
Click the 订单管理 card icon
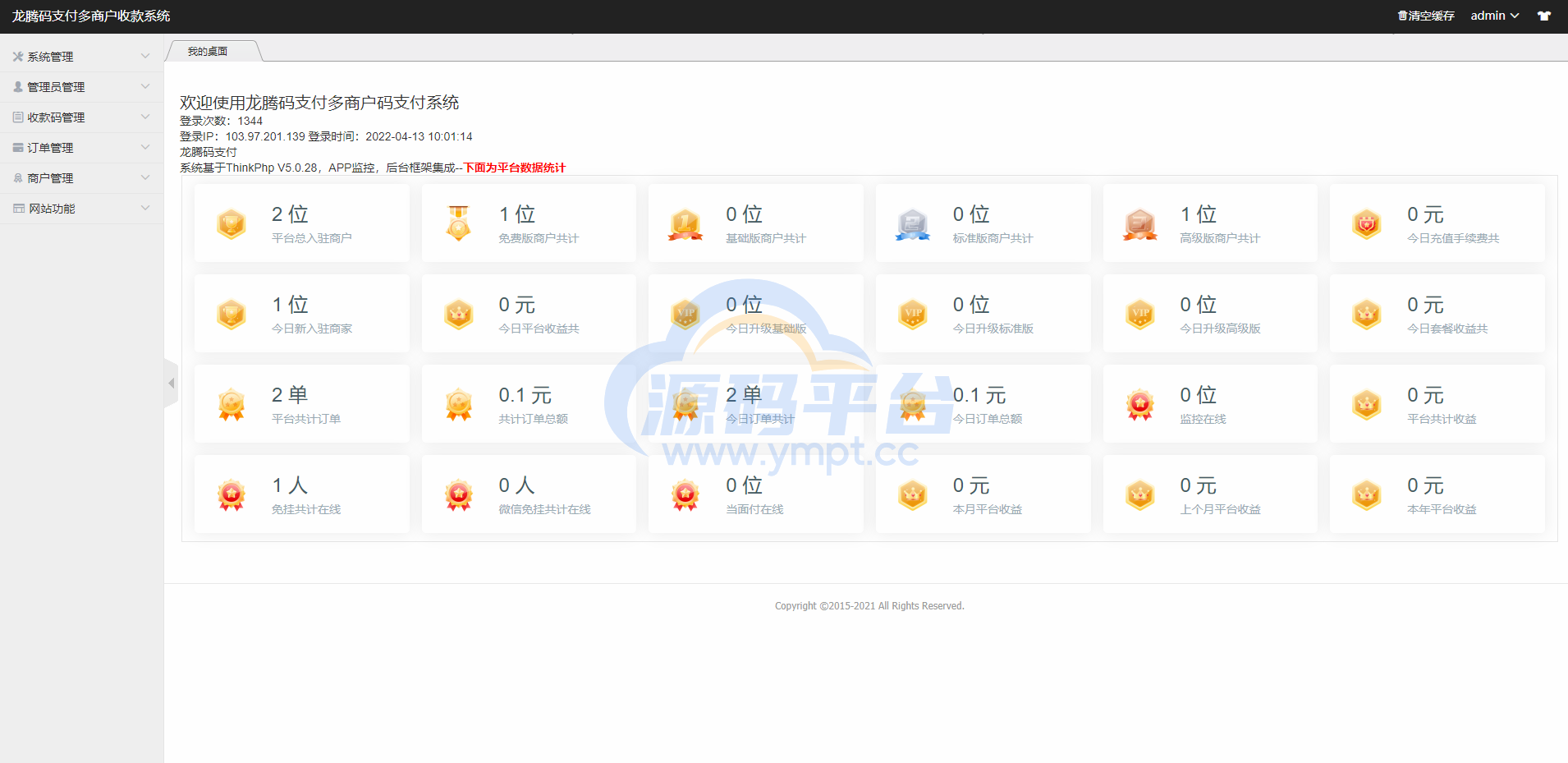[18, 148]
